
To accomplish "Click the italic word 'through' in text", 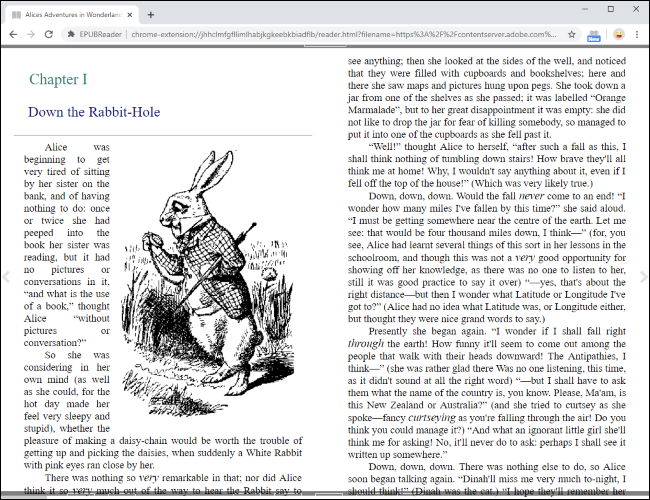I will (366, 344).
